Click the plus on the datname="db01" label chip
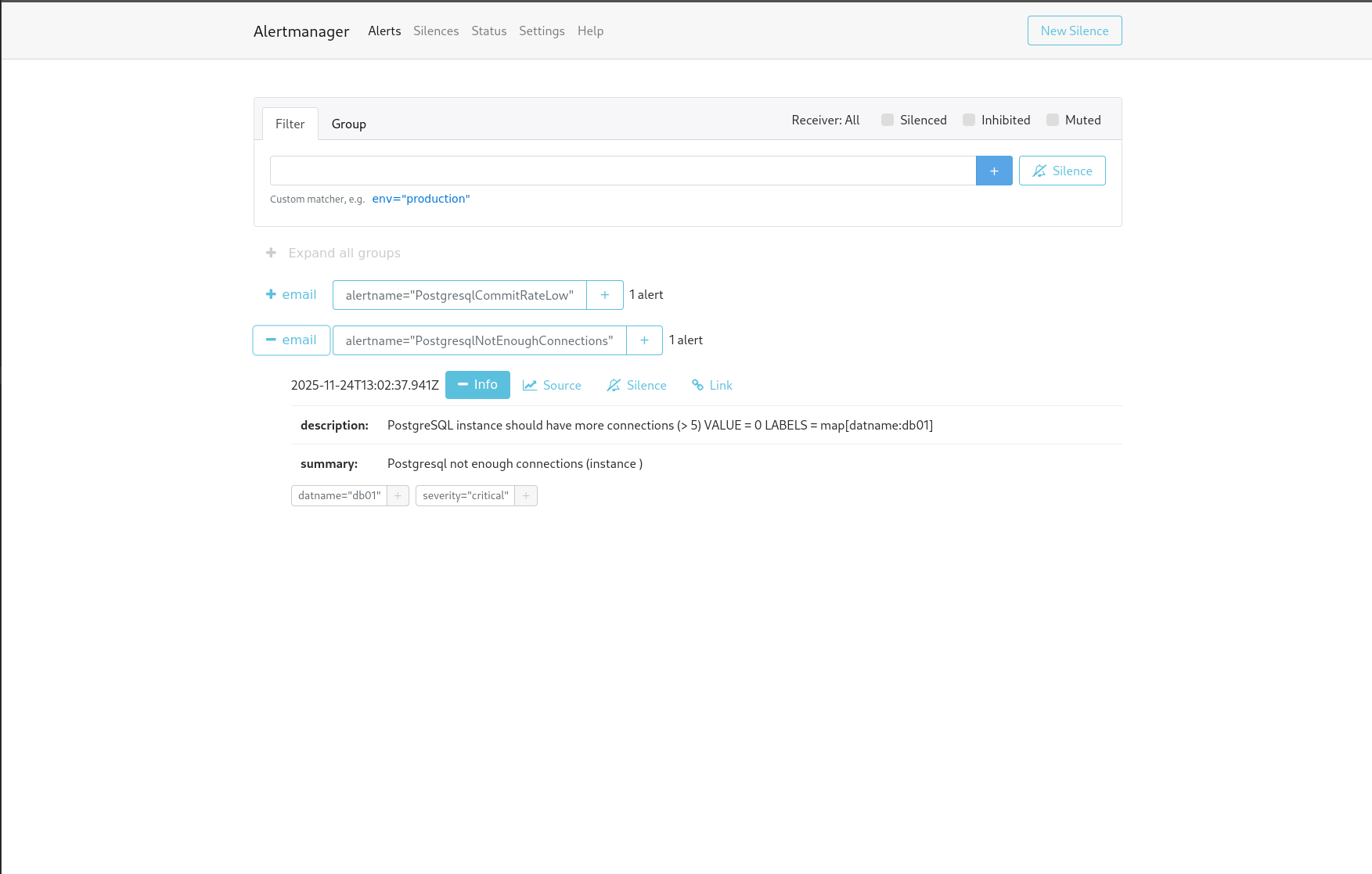1372x874 pixels. (398, 495)
